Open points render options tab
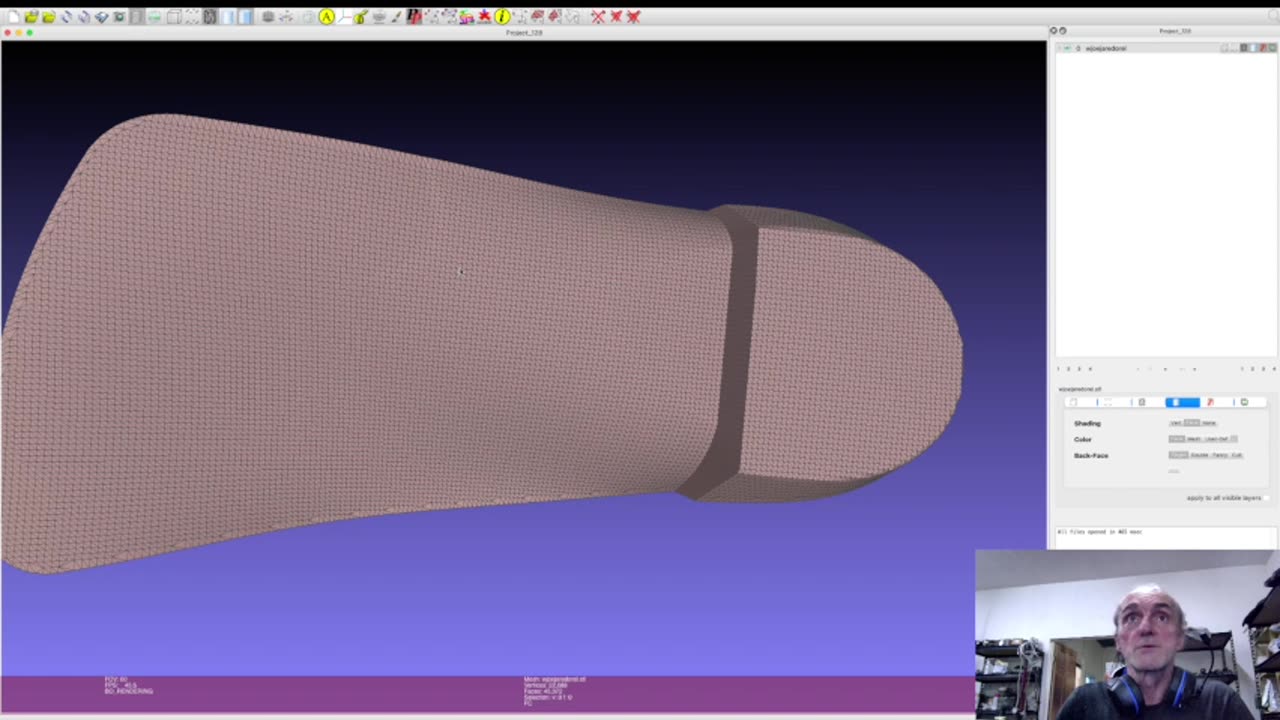Image resolution: width=1280 pixels, height=720 pixels. 1108,402
